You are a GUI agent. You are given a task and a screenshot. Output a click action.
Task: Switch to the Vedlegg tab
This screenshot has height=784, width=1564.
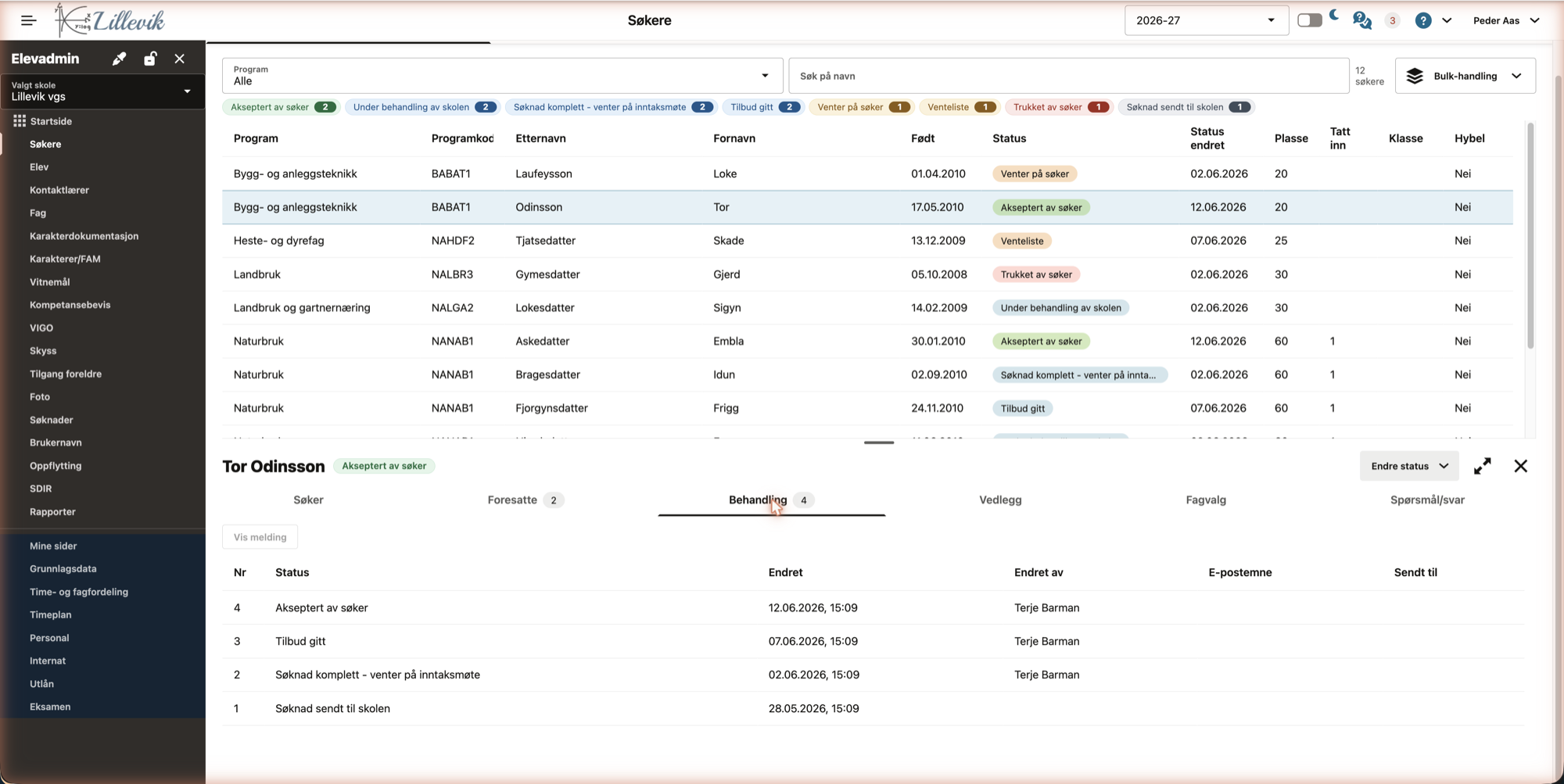[1000, 500]
